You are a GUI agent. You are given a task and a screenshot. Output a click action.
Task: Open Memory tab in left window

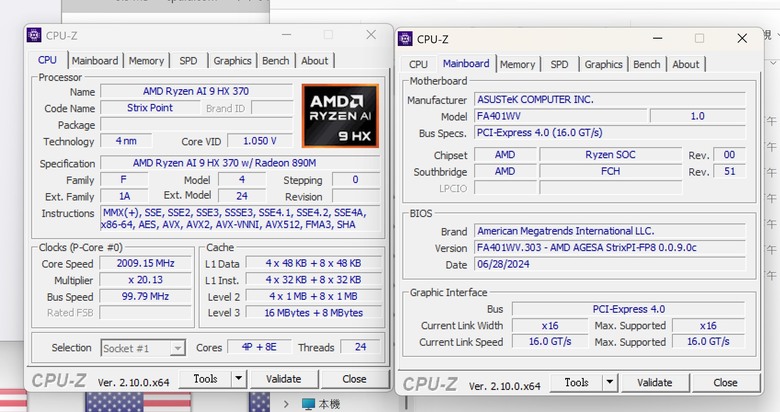[146, 61]
